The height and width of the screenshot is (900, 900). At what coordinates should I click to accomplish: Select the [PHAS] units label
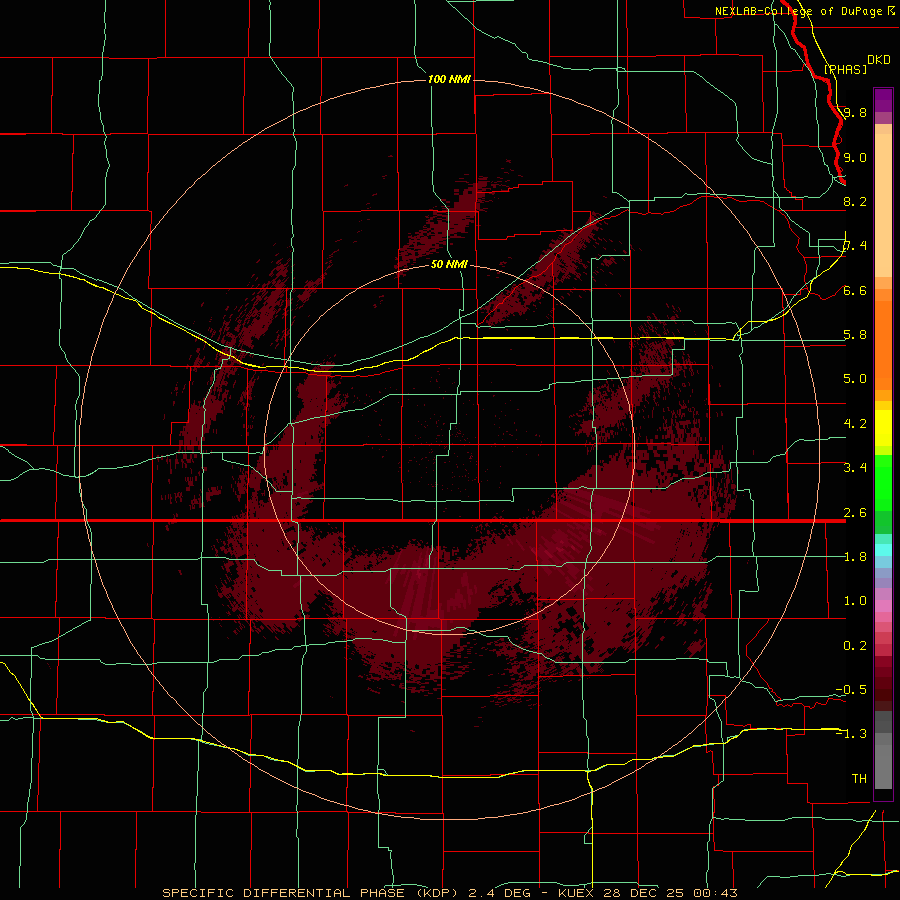click(845, 69)
